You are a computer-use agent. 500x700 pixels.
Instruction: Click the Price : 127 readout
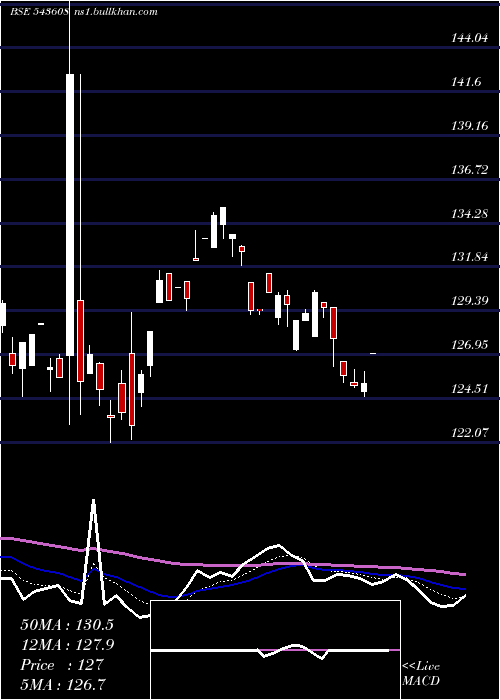(62, 665)
